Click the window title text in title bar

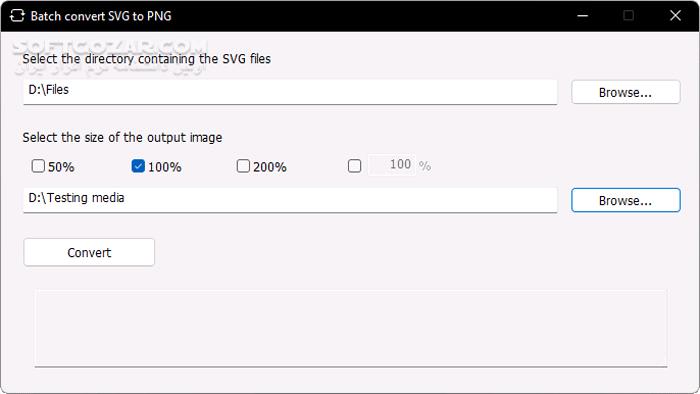(x=101, y=16)
